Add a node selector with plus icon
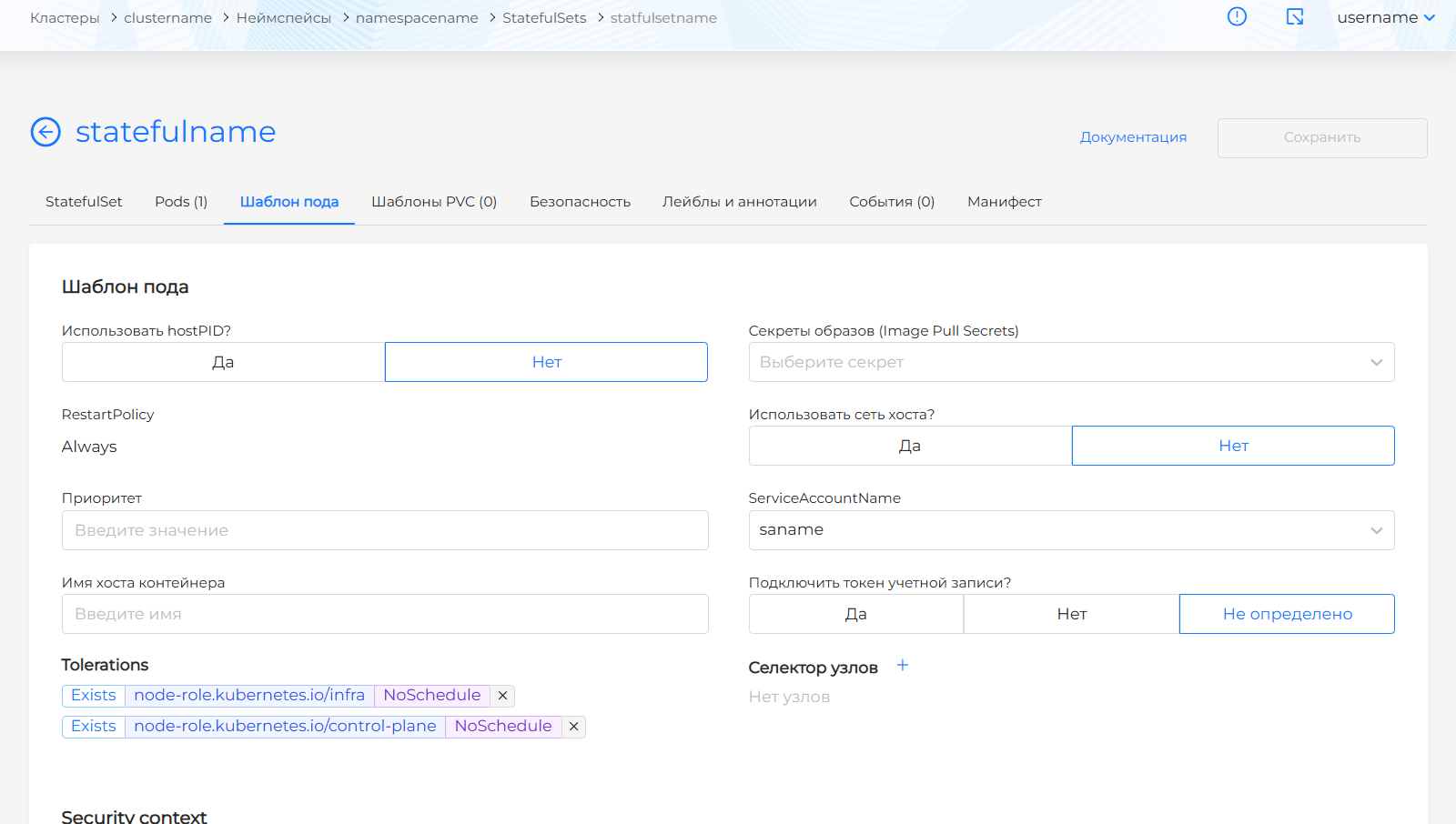Viewport: 1456px width, 824px height. [903, 666]
